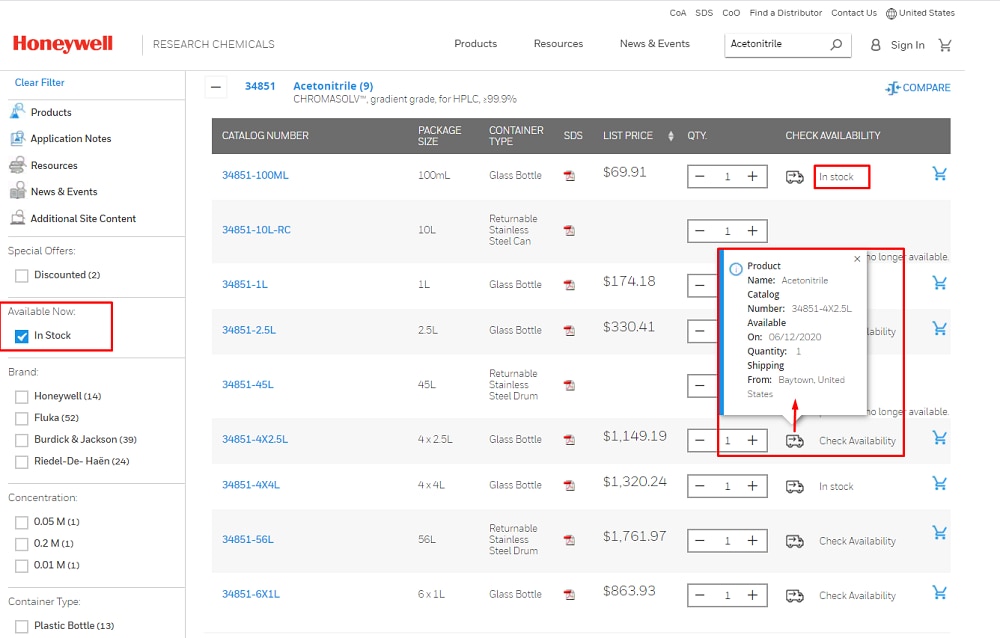
Task: Click the shopping cart icon in header
Action: point(945,45)
